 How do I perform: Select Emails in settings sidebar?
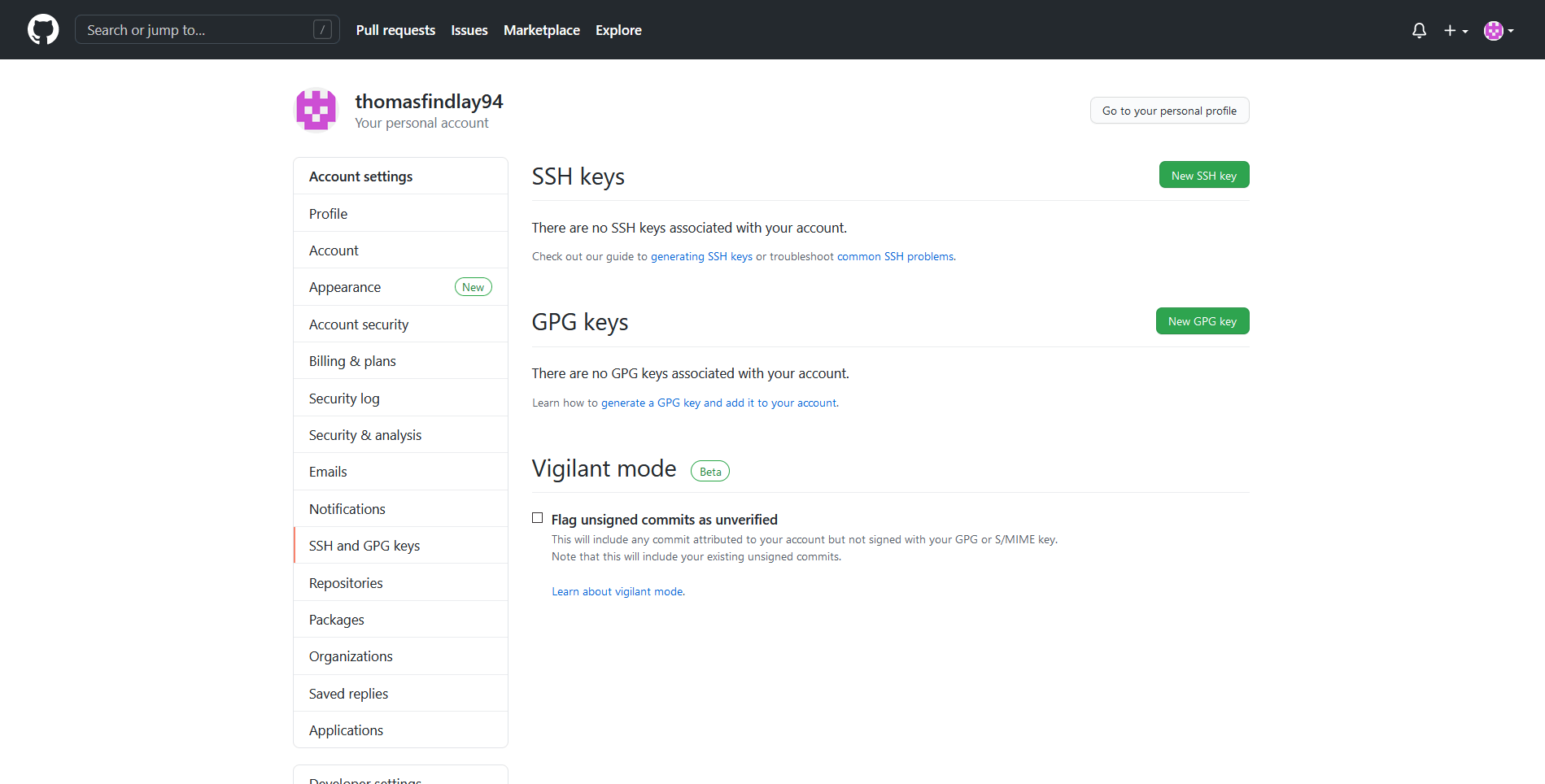pyautogui.click(x=400, y=472)
